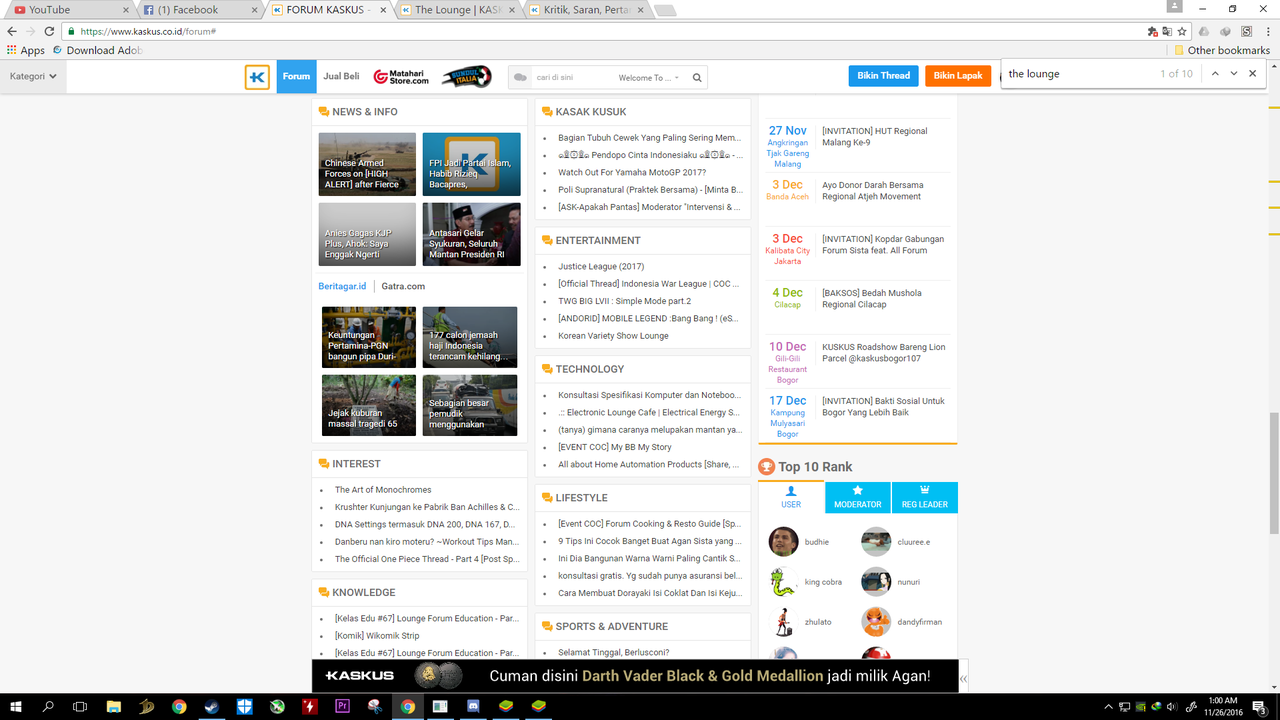1280x720 pixels.
Task: Open the Action Center notifications icon
Action: [1262, 706]
